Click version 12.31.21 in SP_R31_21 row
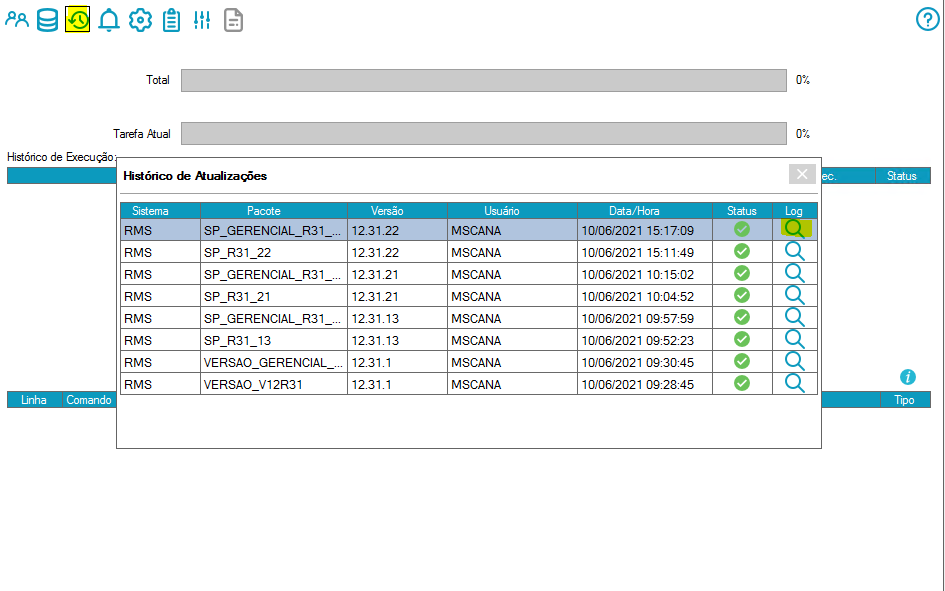The width and height of the screenshot is (945, 591). pos(375,296)
